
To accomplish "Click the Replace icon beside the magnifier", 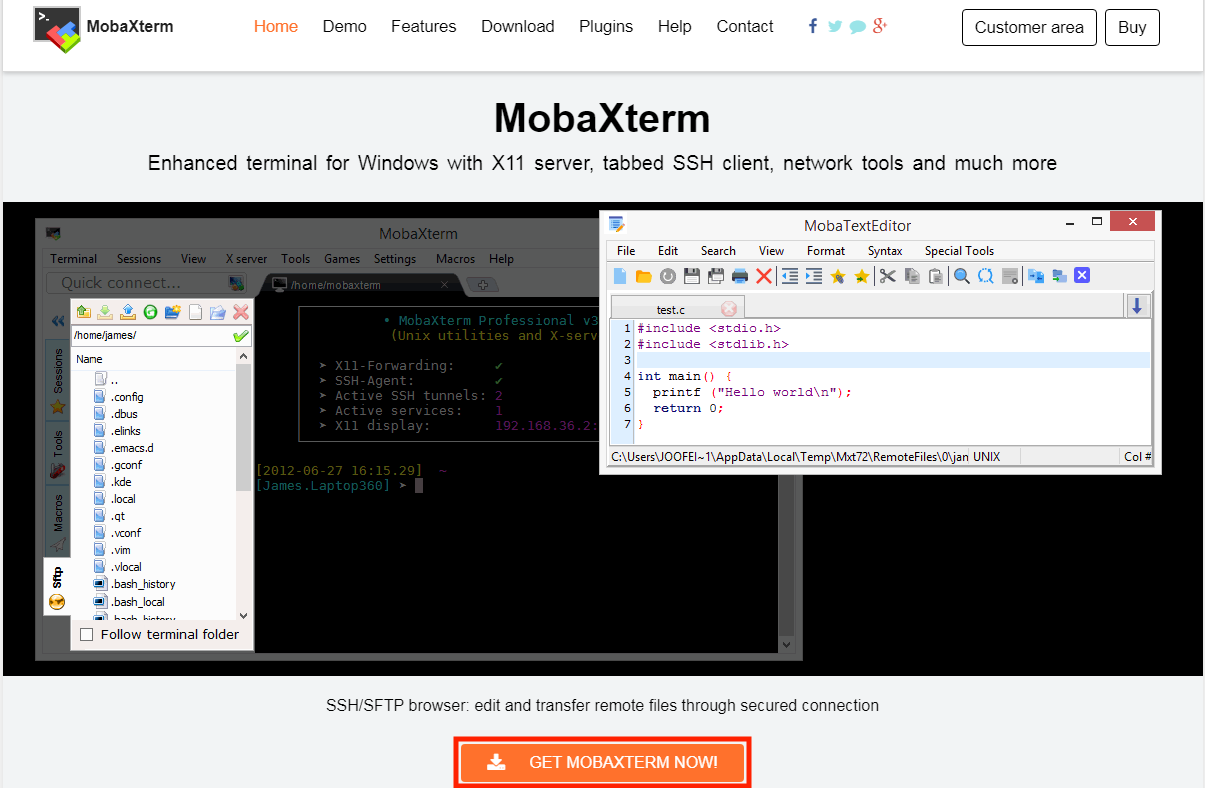I will point(986,276).
